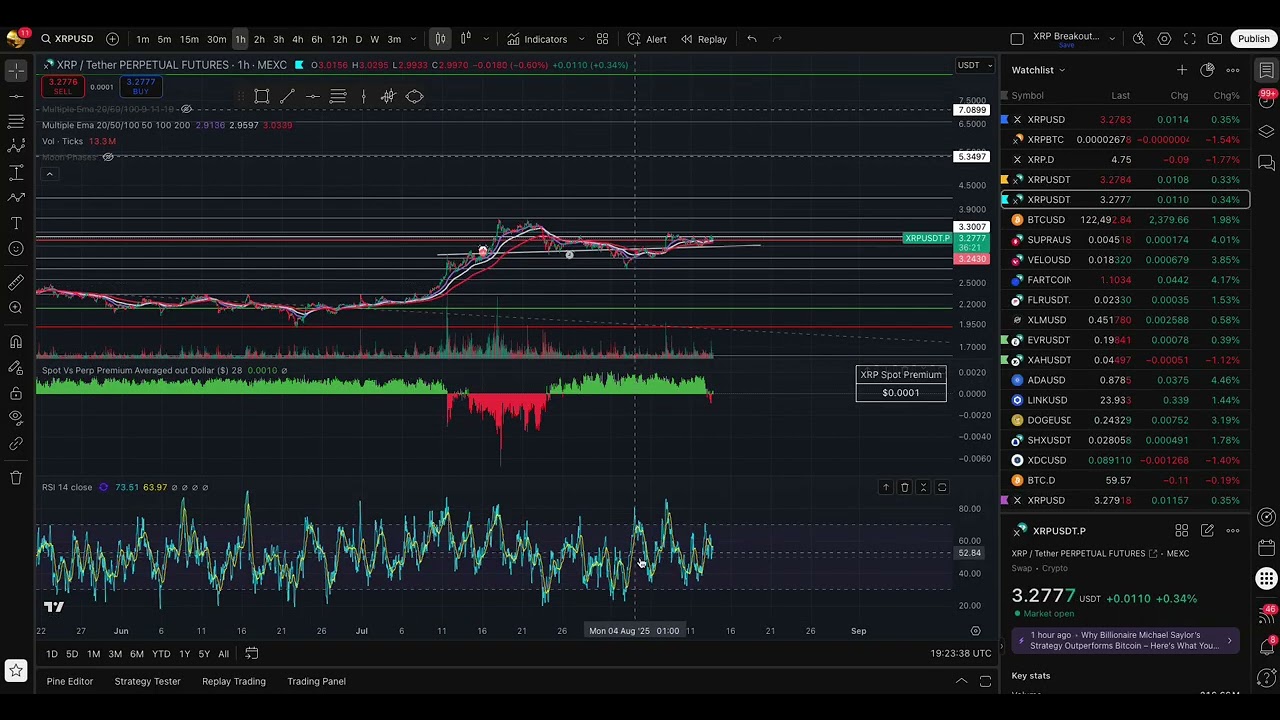Screen dimensions: 1280x720
Task: Set range to YTD
Action: coord(161,654)
